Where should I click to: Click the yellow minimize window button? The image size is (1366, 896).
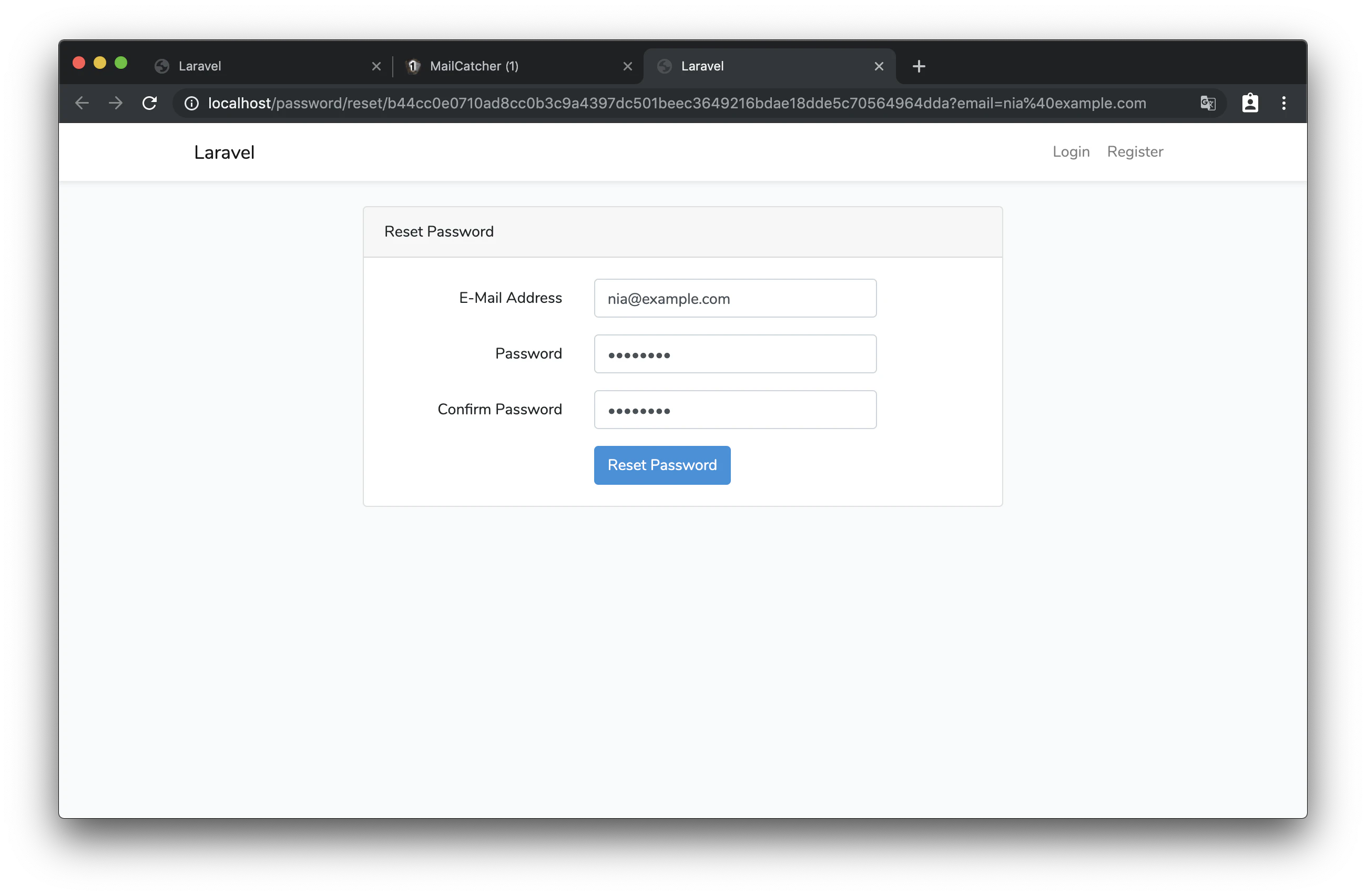click(x=100, y=63)
